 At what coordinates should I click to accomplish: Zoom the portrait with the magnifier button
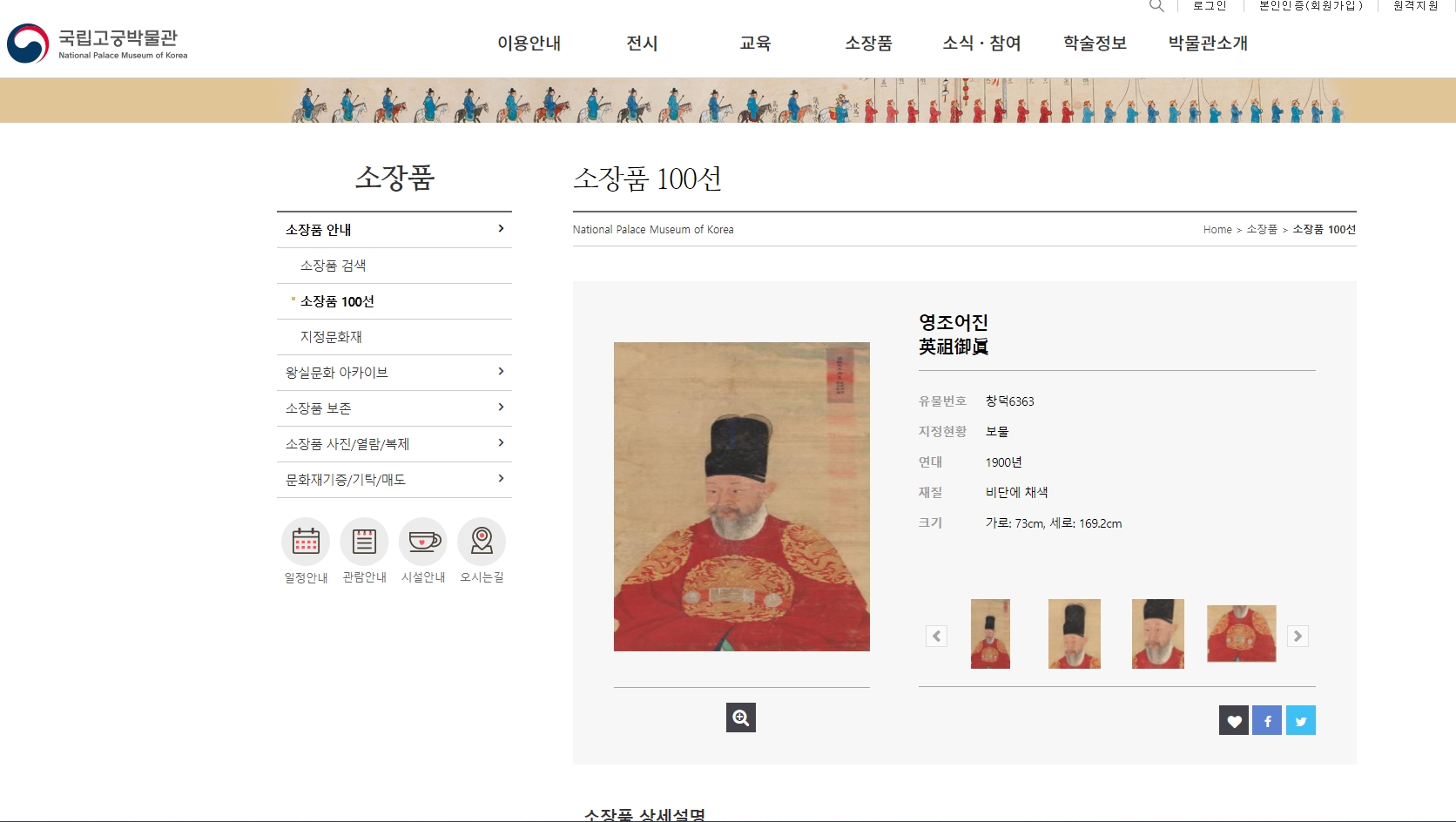pos(741,718)
